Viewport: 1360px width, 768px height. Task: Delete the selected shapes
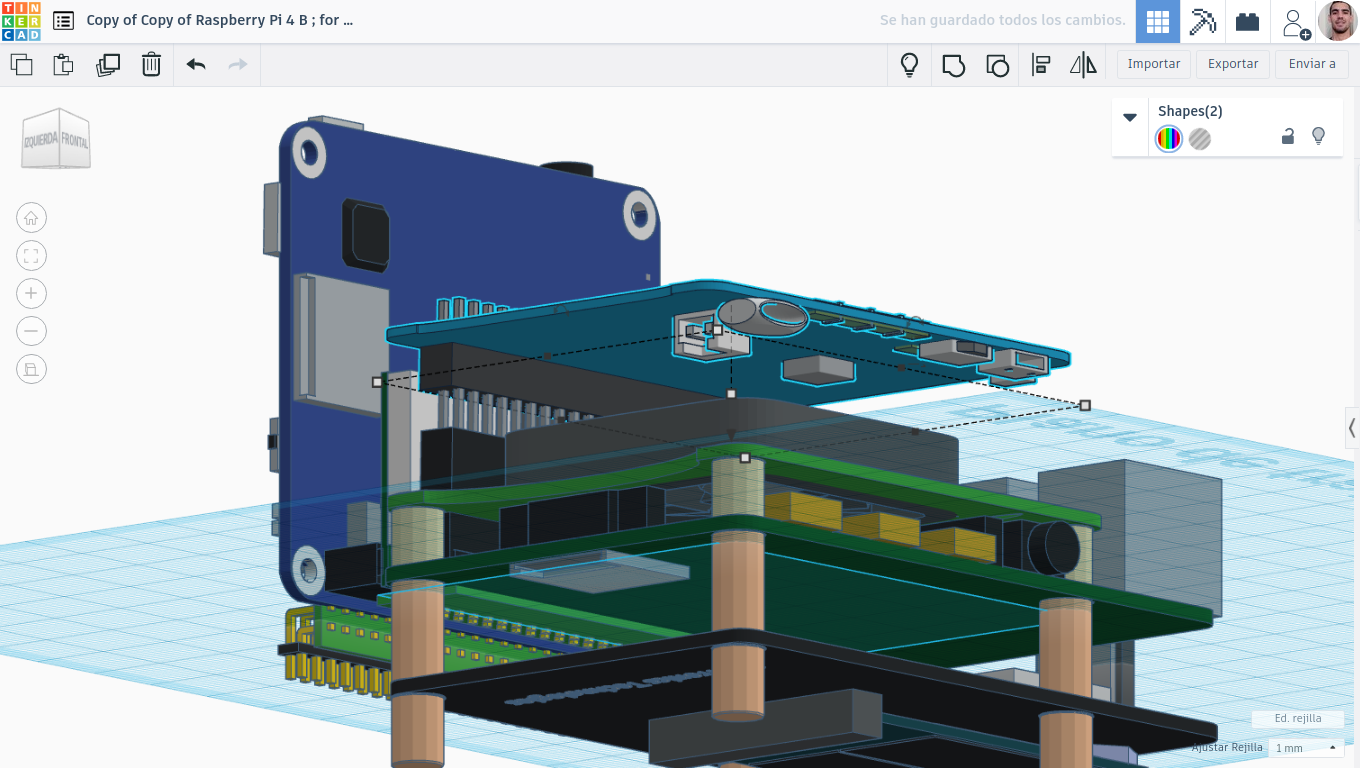[x=151, y=65]
